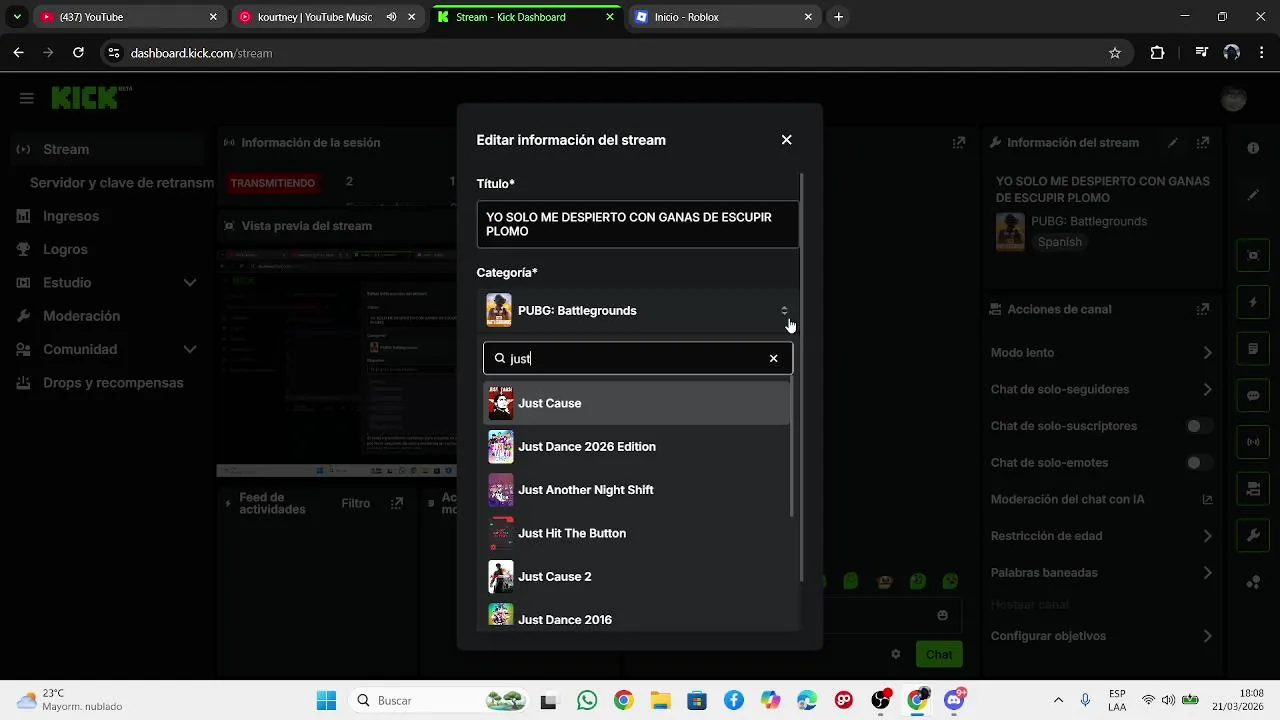Edit stream info via pencil in panel header
Viewport: 1280px width, 720px height.
pos(1173,143)
